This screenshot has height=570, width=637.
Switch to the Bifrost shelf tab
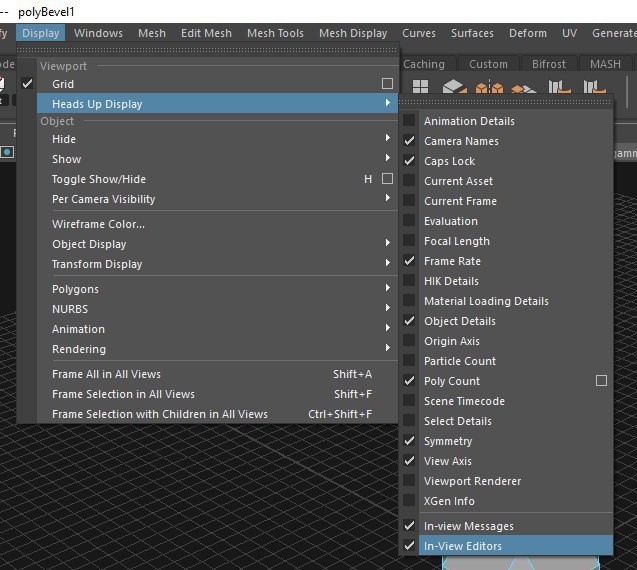(x=548, y=64)
